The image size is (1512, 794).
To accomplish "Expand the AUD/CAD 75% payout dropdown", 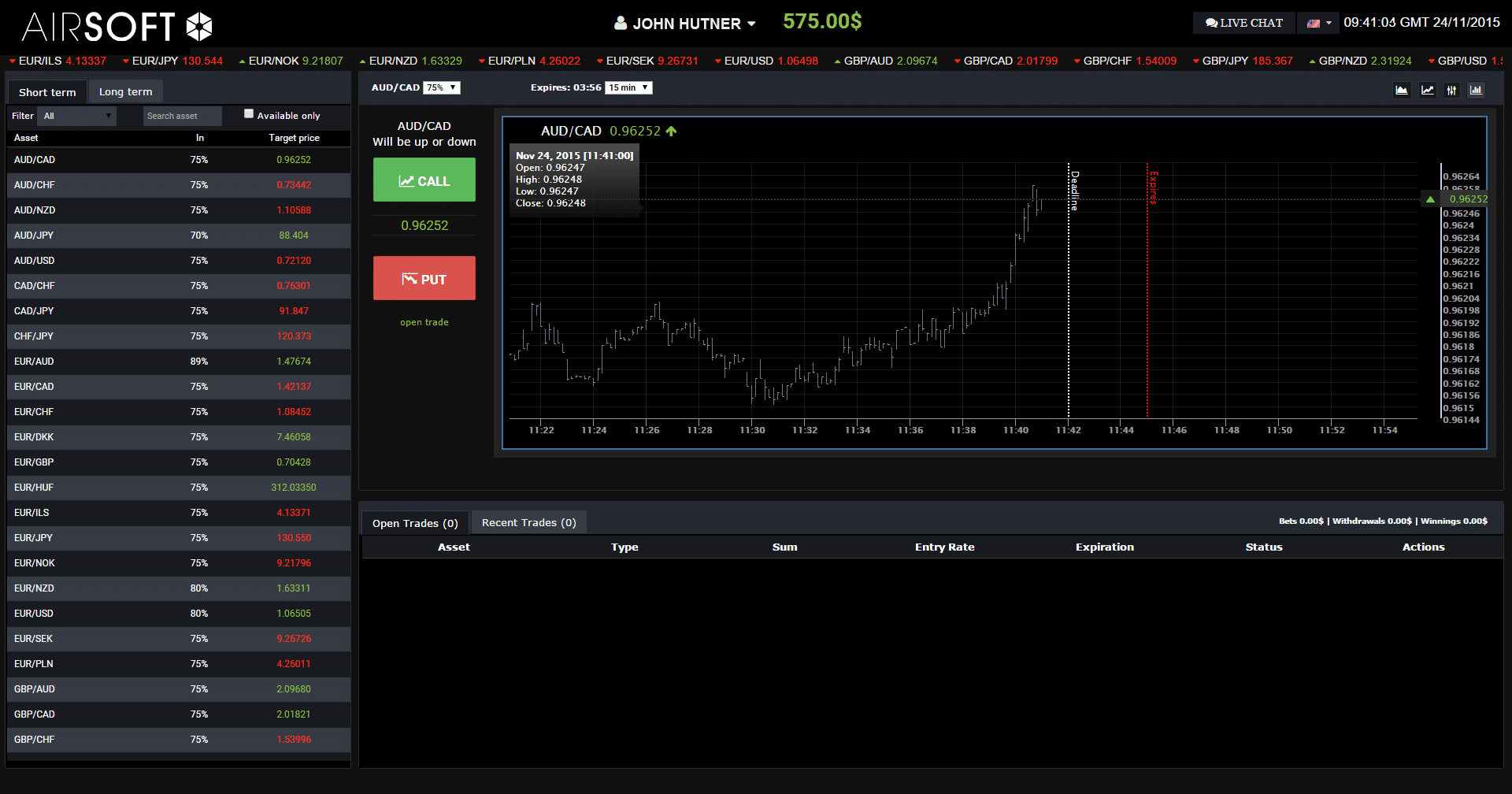I will (x=442, y=87).
